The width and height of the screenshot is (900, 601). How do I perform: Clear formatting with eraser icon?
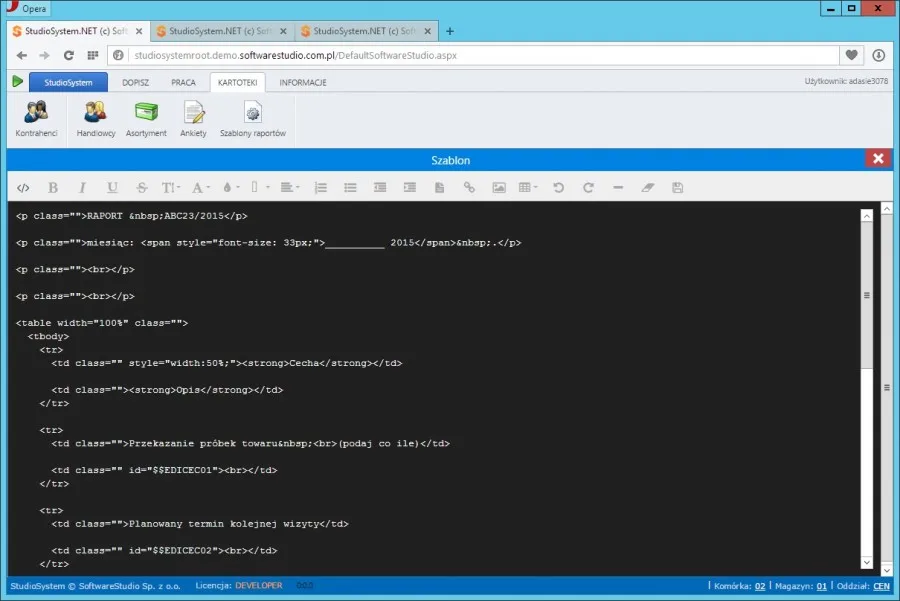[648, 188]
